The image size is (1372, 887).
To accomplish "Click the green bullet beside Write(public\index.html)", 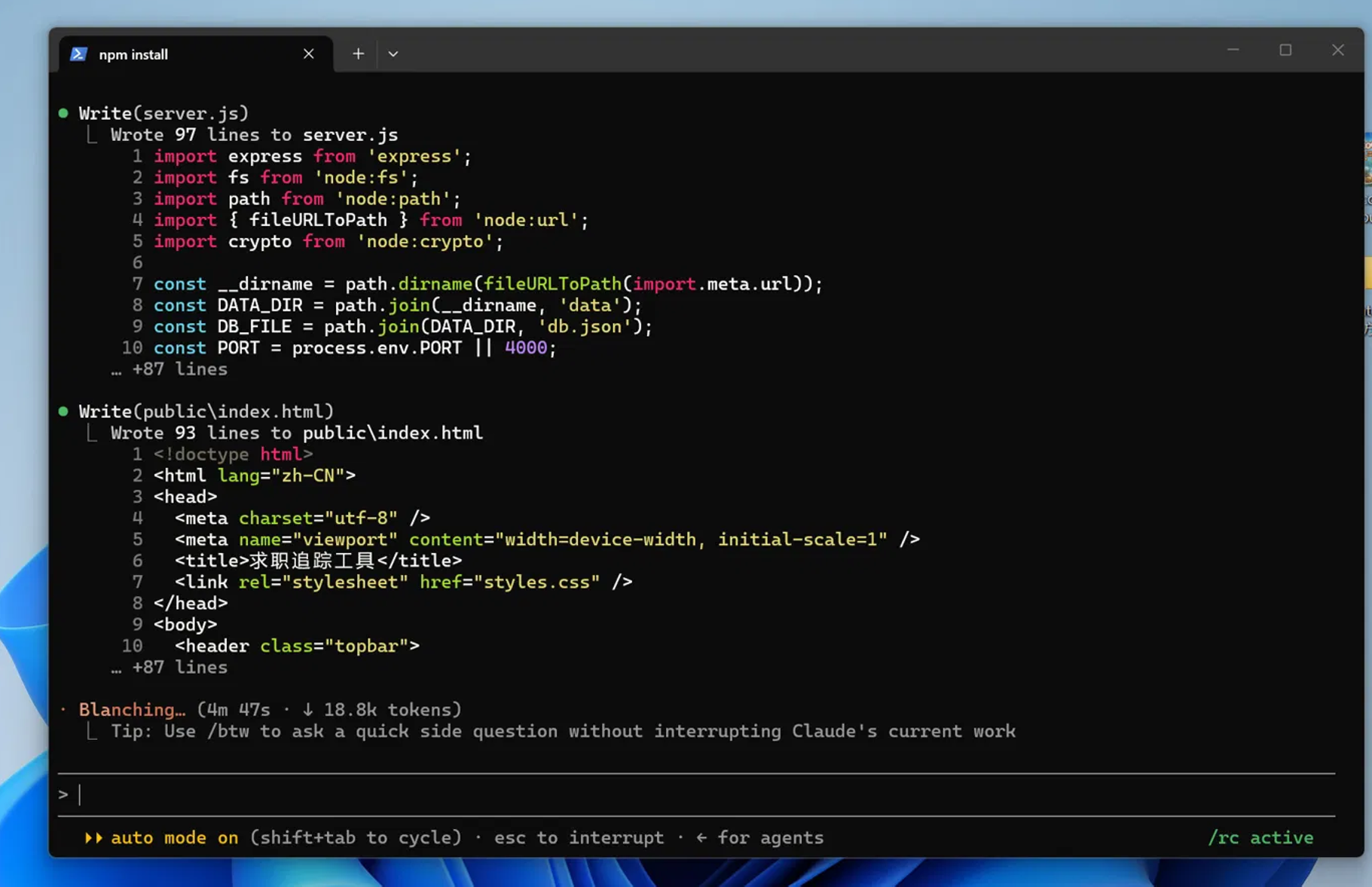I will pyautogui.click(x=63, y=411).
